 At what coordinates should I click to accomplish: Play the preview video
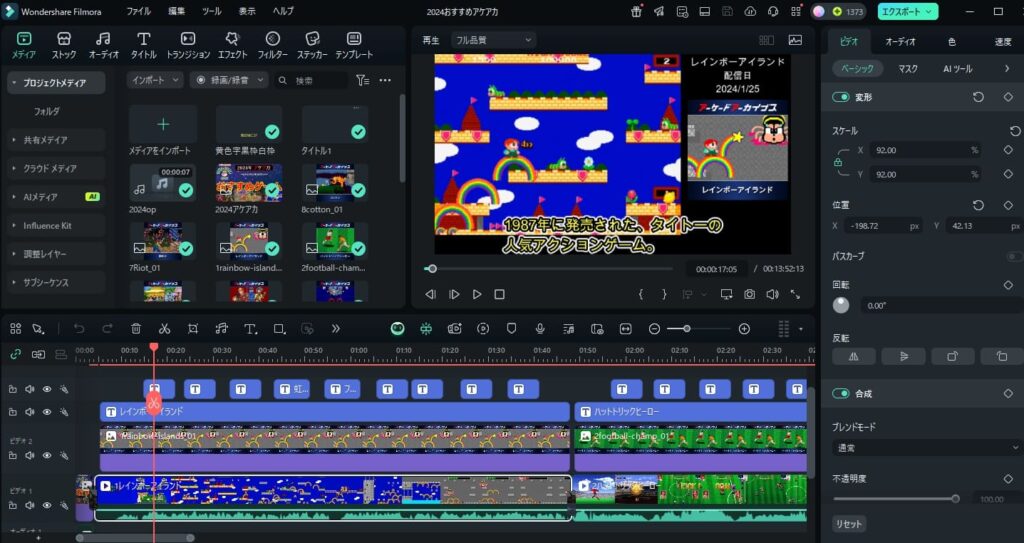(477, 295)
